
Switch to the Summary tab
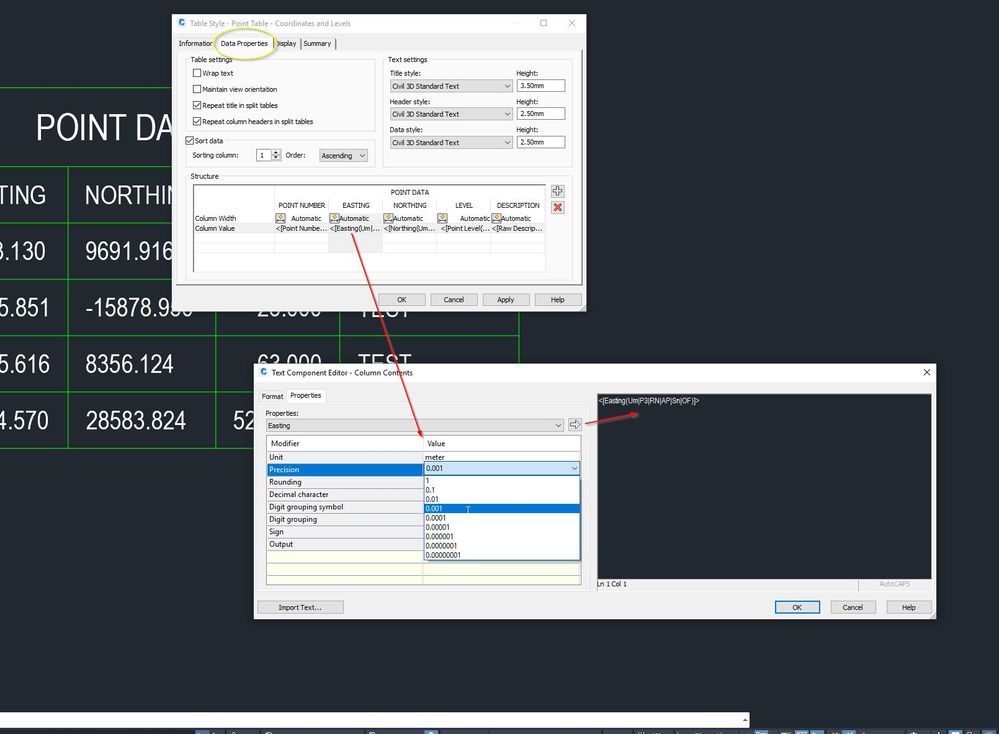click(x=317, y=43)
